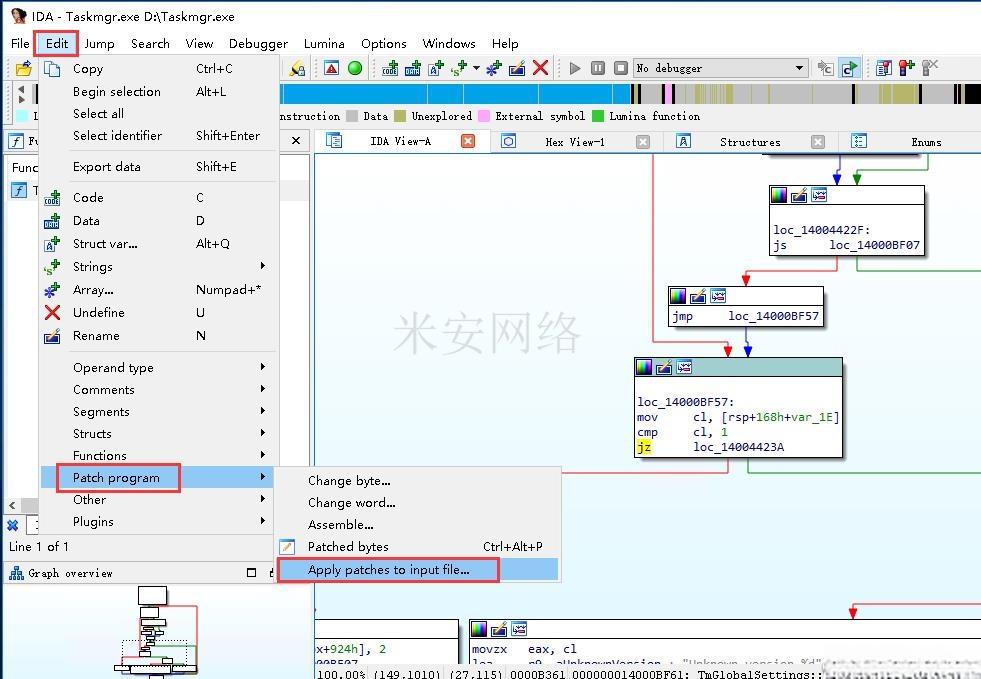The image size is (981, 679).
Task: Select Patched bytes option
Action: (417, 546)
